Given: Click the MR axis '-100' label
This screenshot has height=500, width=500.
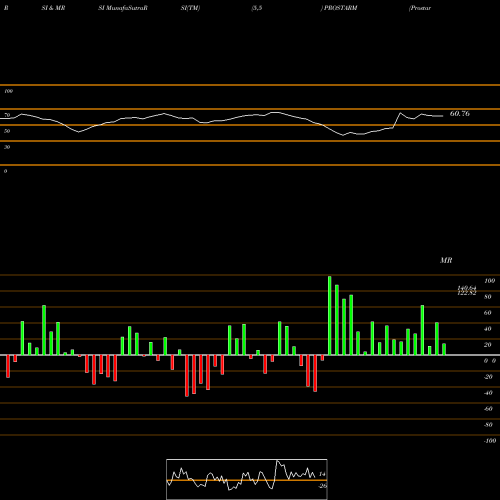Looking at the screenshot, I should pyautogui.click(x=490, y=441).
